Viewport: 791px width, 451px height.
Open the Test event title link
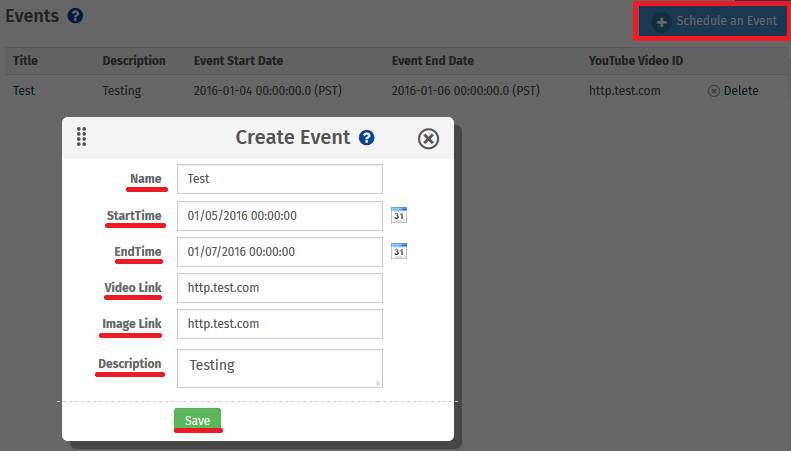tap(24, 91)
